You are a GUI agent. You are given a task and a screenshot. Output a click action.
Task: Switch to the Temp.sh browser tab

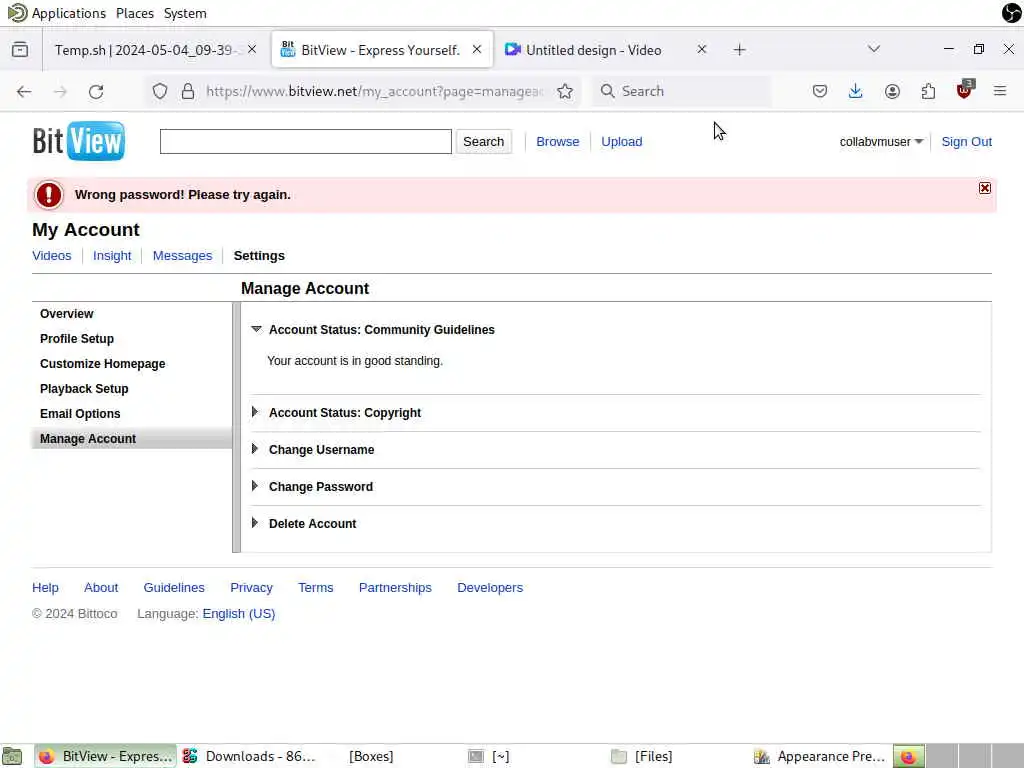point(148,50)
